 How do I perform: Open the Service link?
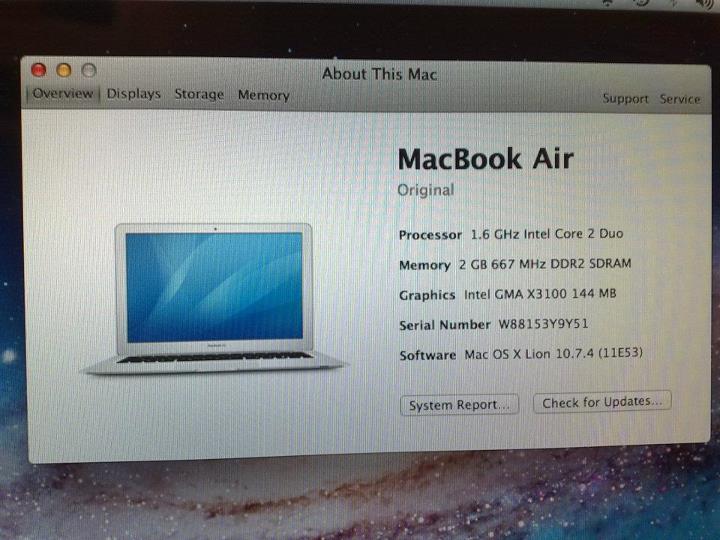[x=680, y=99]
